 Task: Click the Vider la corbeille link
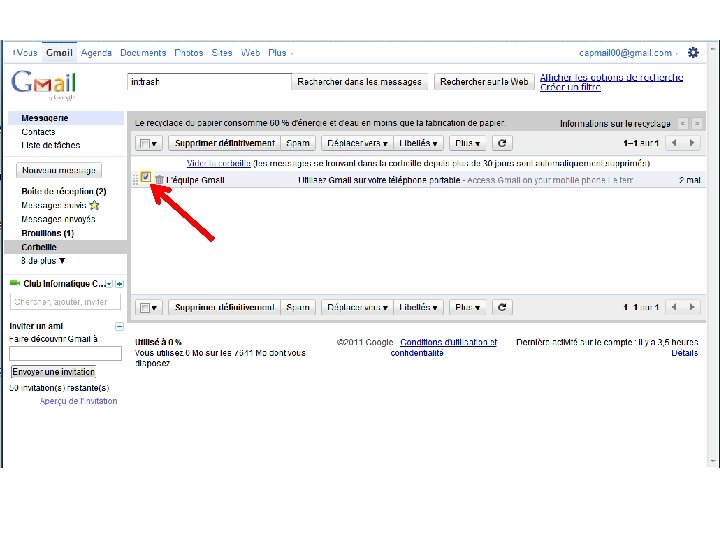(x=219, y=163)
